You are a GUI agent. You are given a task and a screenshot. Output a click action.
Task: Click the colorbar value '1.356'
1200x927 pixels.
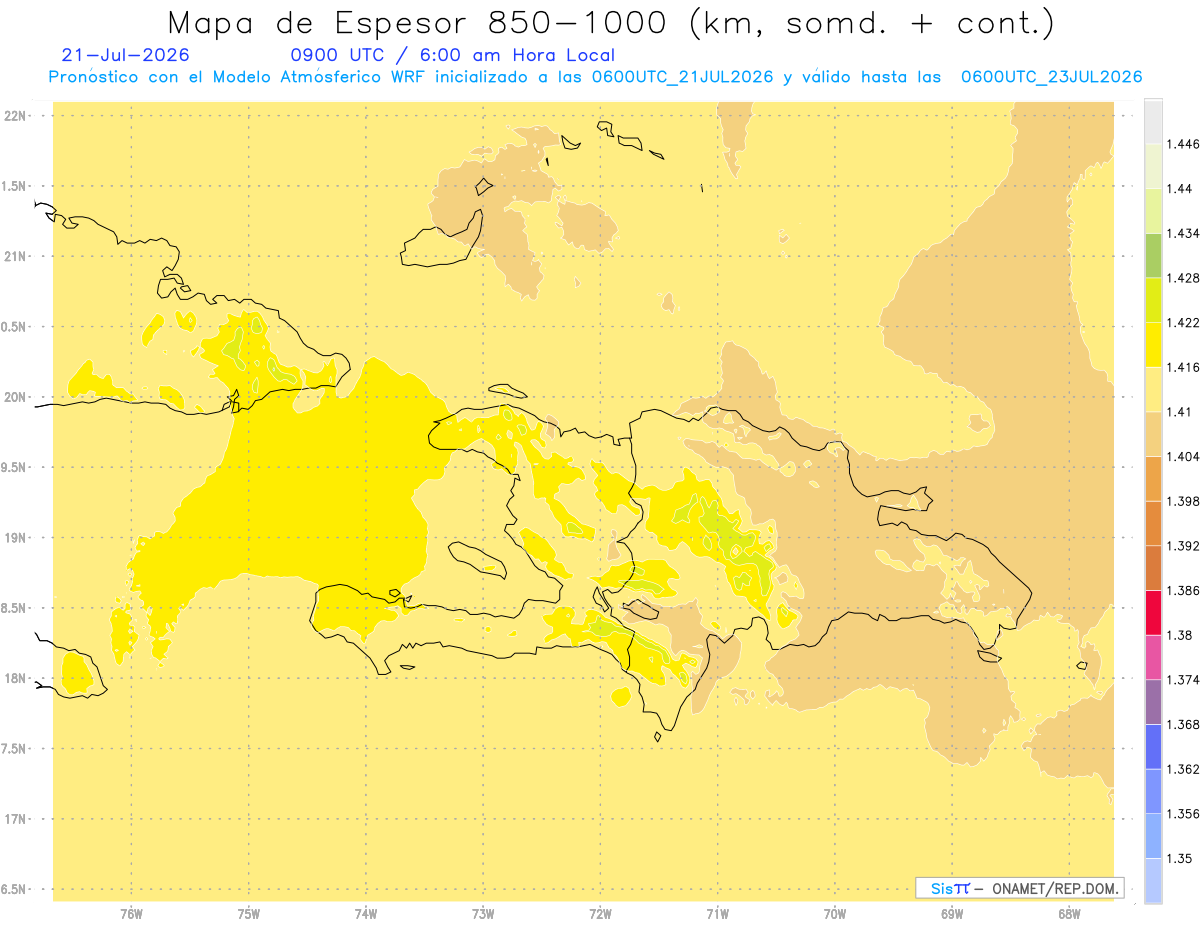[x=1184, y=814]
